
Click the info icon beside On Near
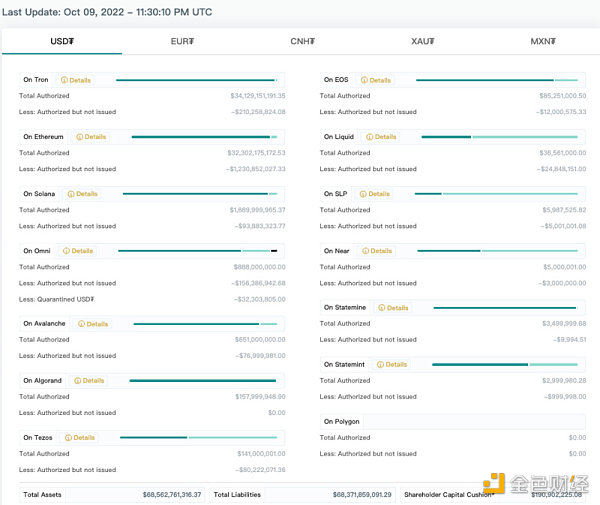tap(366, 251)
